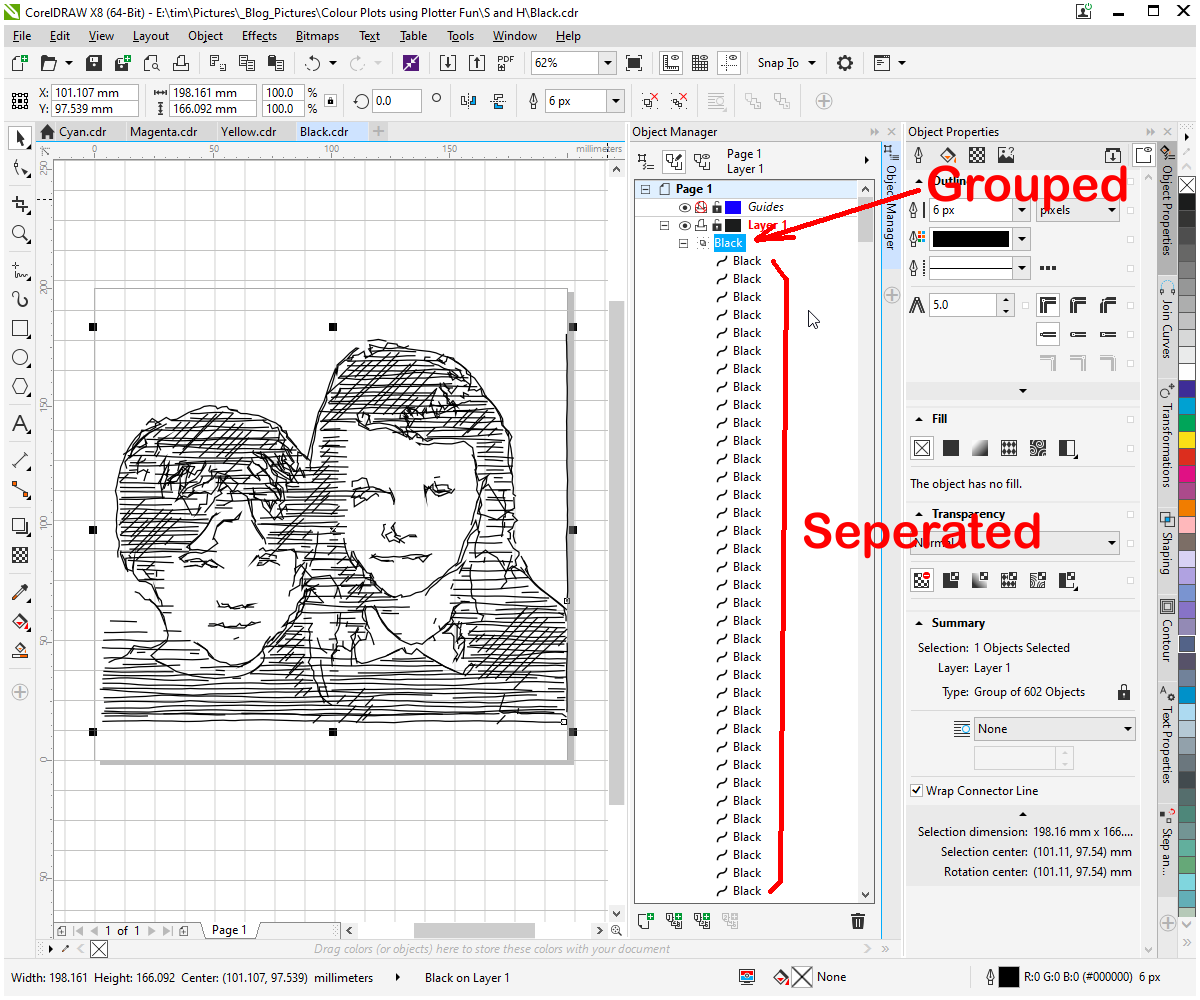1200x1000 pixels.
Task: Open the Bitmaps menu
Action: [317, 36]
